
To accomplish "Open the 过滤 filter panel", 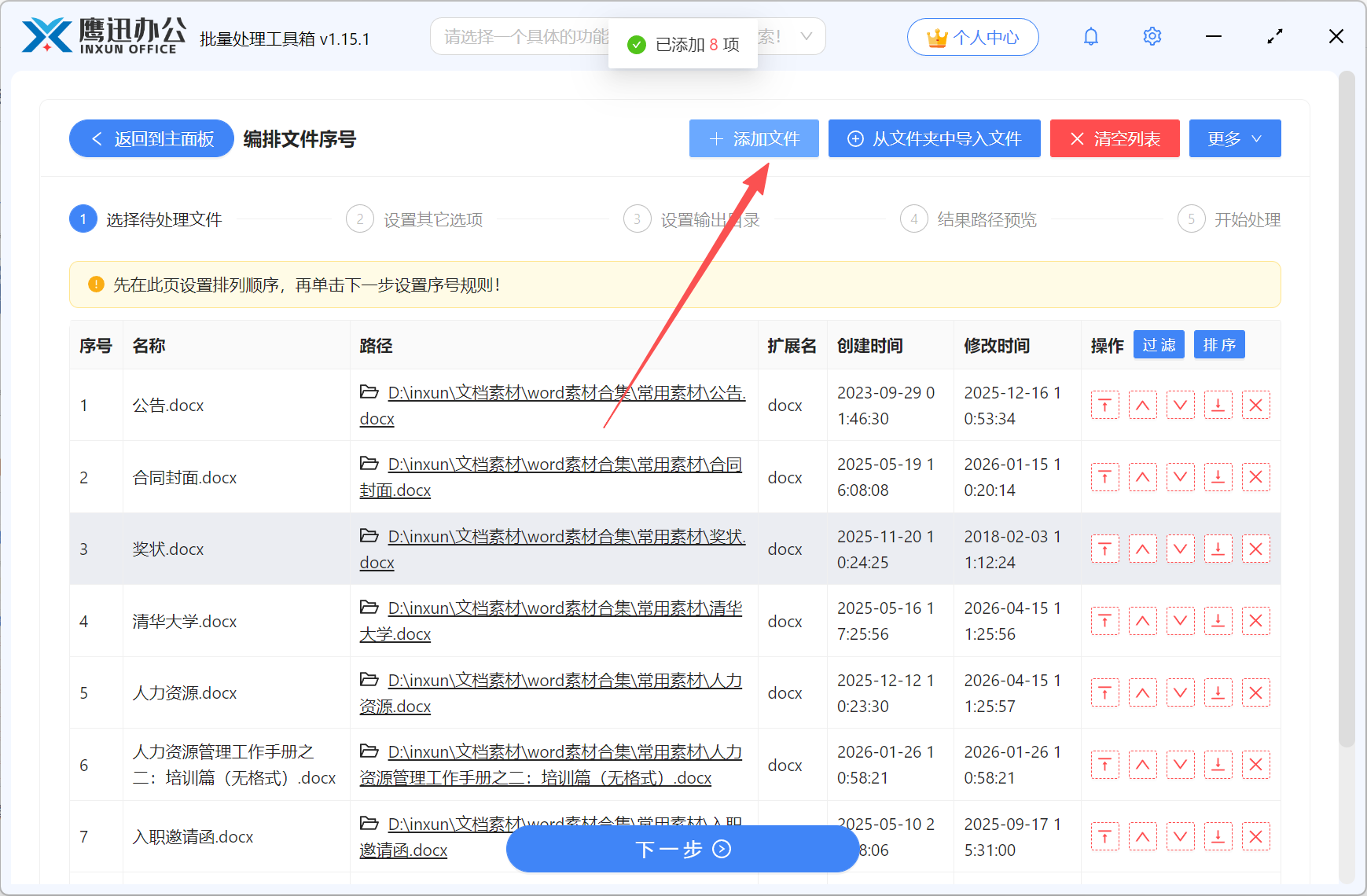I will click(1158, 344).
